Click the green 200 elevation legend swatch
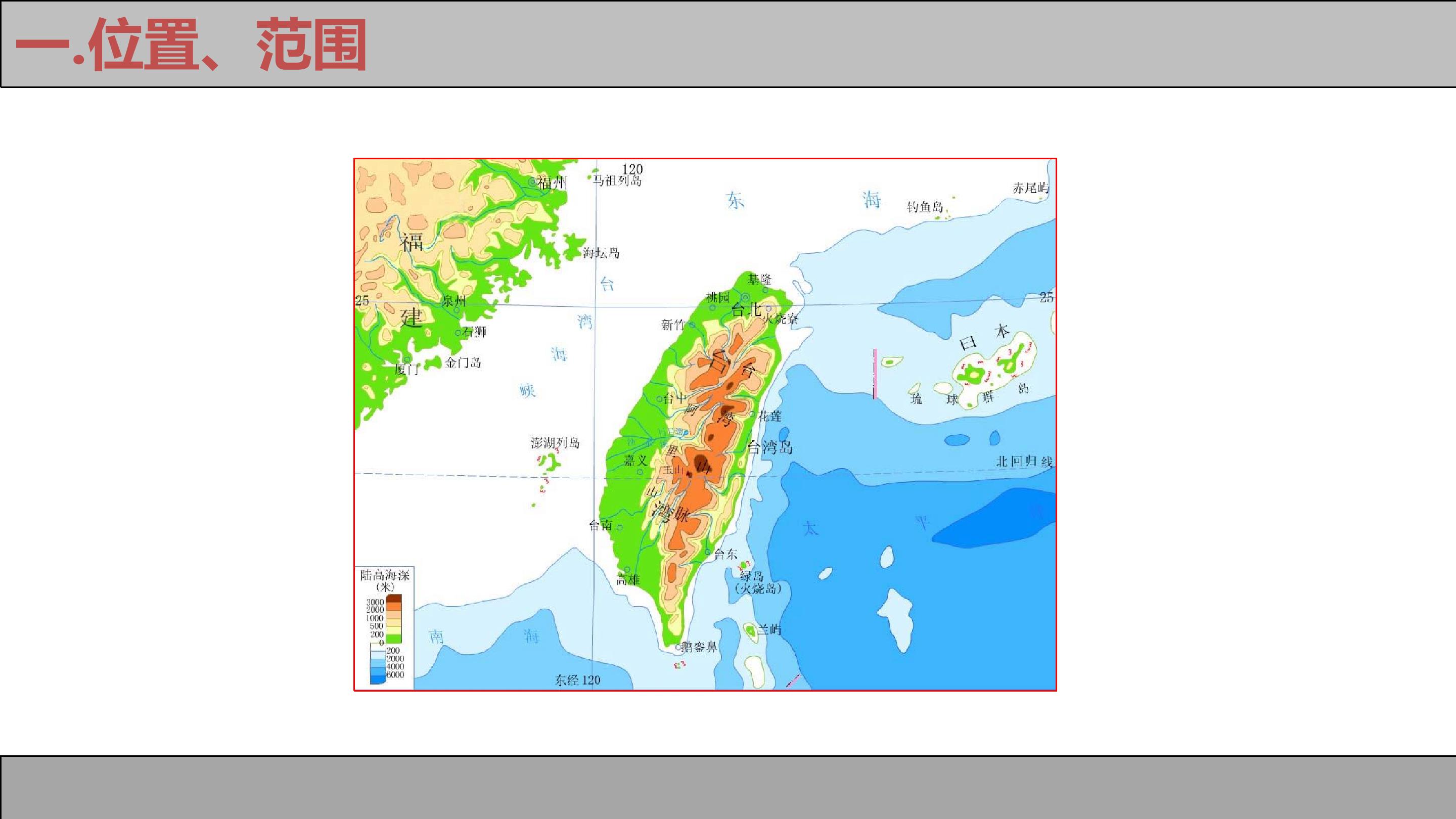Viewport: 1456px width, 819px height. point(394,638)
